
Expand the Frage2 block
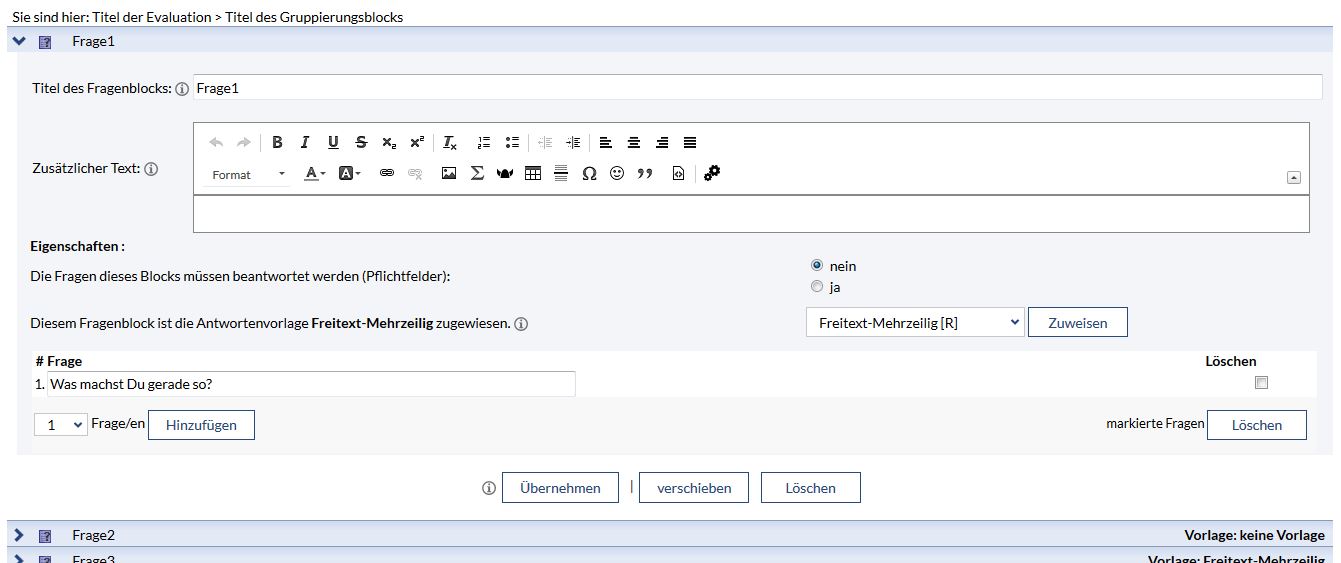pos(19,536)
